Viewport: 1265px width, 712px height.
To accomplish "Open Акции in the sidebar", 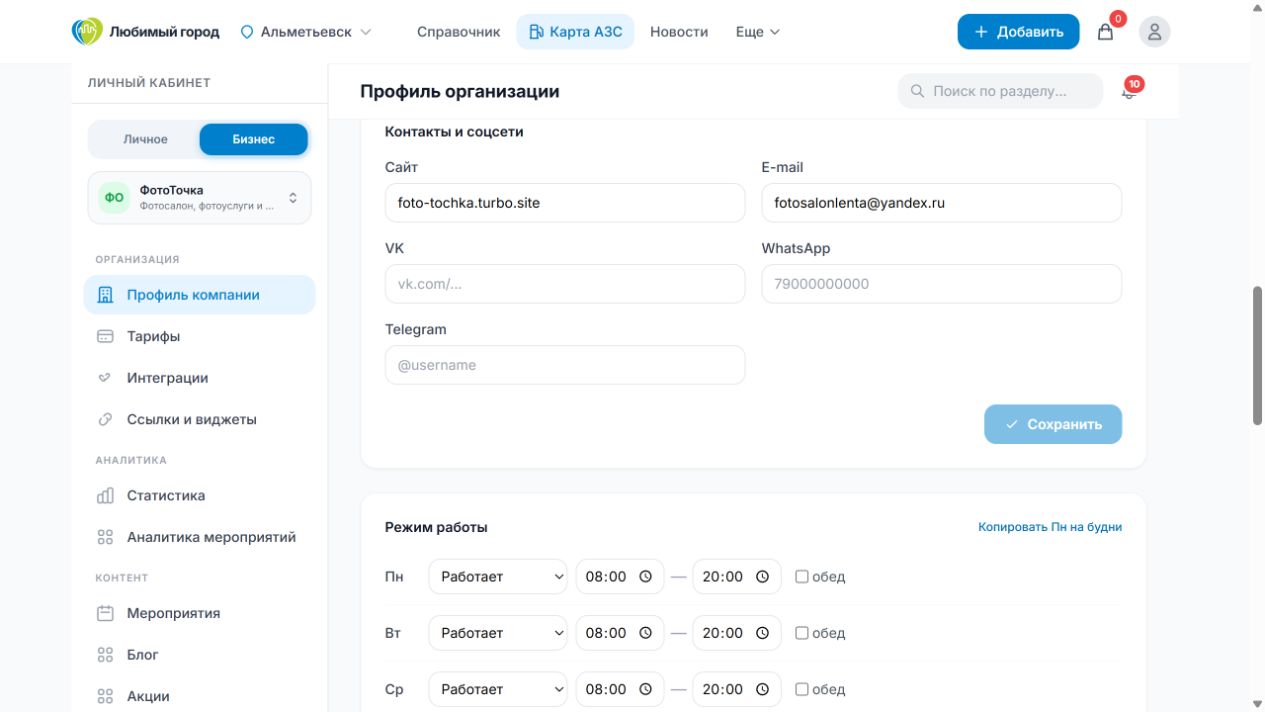I will (199, 697).
